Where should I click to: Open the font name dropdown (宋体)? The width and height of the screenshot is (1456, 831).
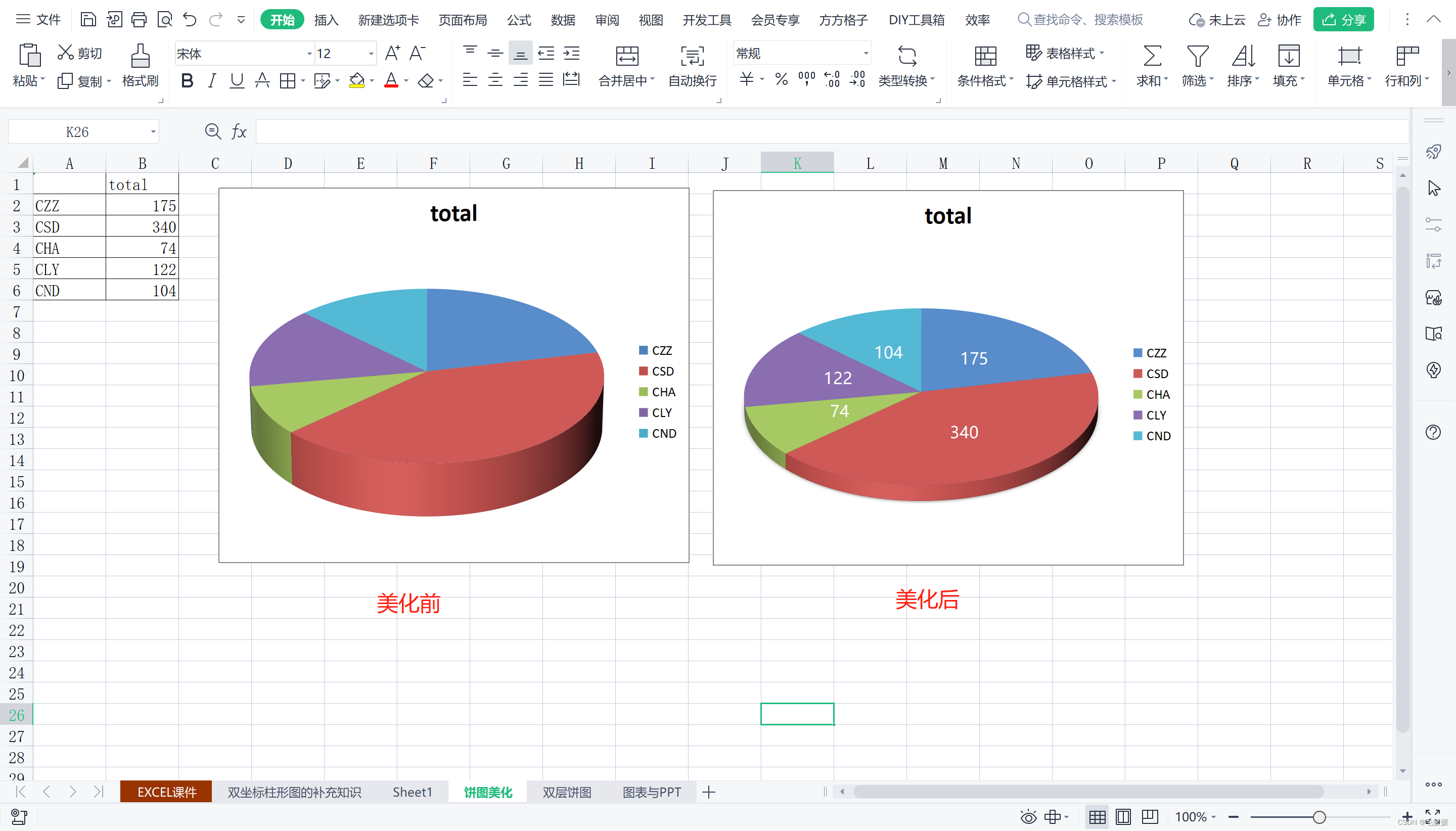(x=309, y=54)
